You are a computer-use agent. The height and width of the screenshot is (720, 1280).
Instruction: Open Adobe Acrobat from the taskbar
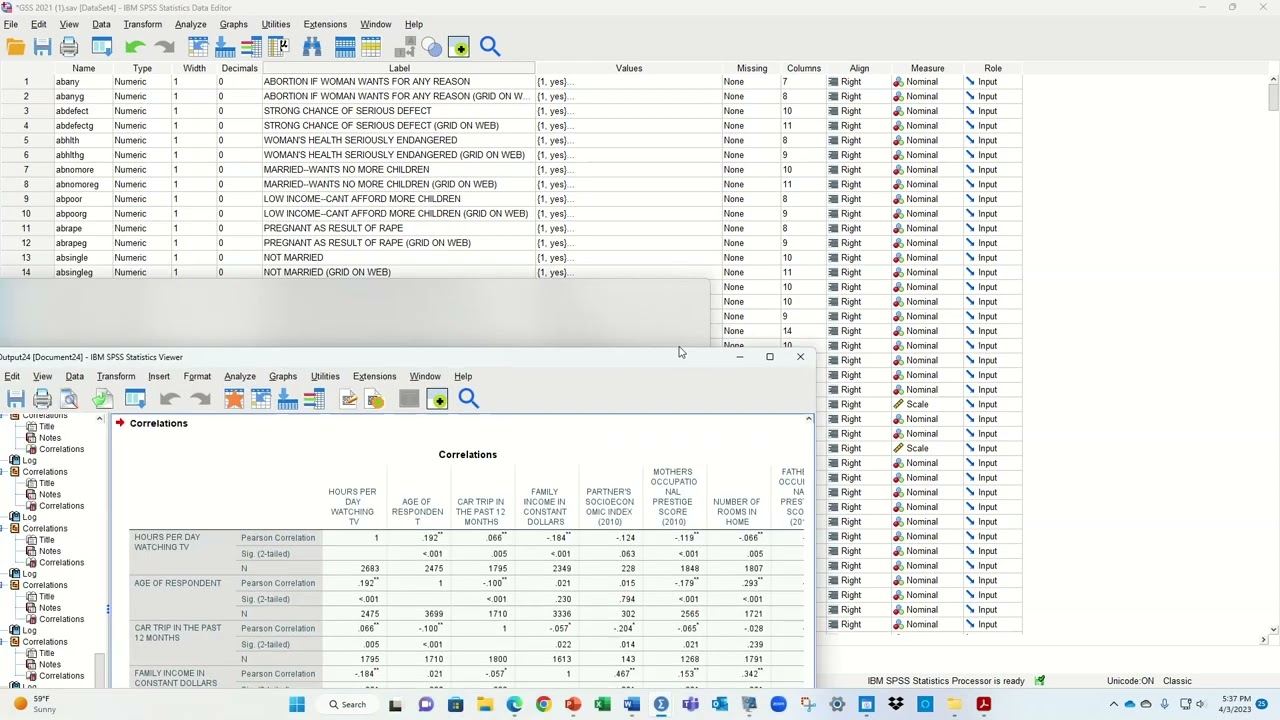coord(984,704)
